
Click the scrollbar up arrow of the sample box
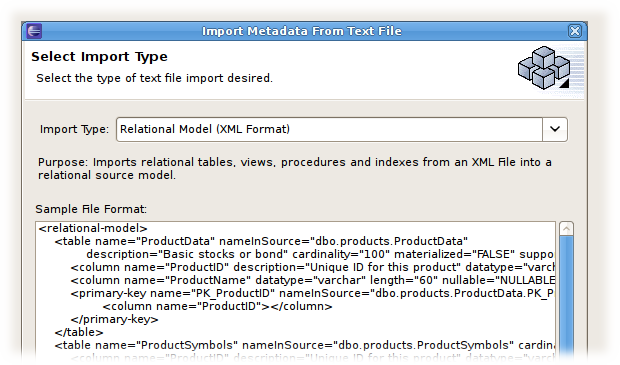[x=566, y=229]
